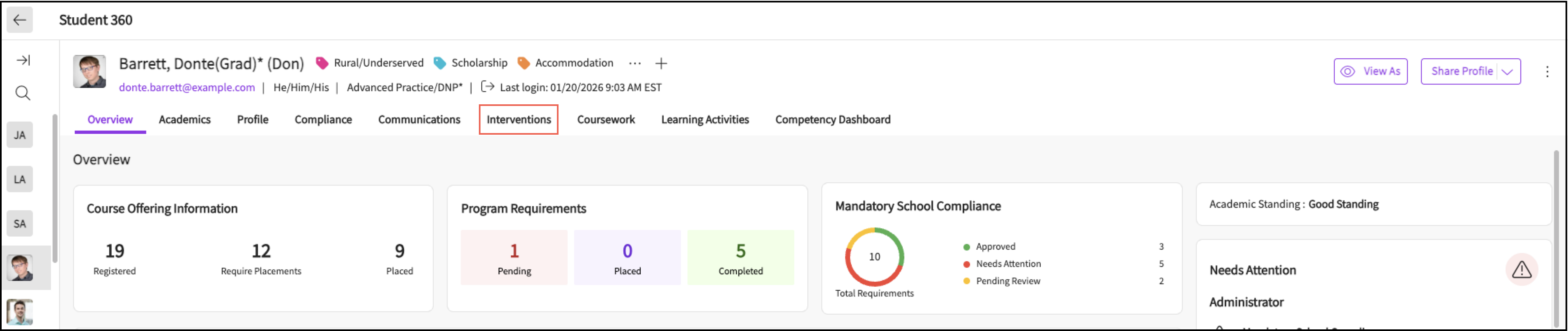The image size is (1568, 331).
Task: Switch to the Interventions tab
Action: tap(518, 120)
